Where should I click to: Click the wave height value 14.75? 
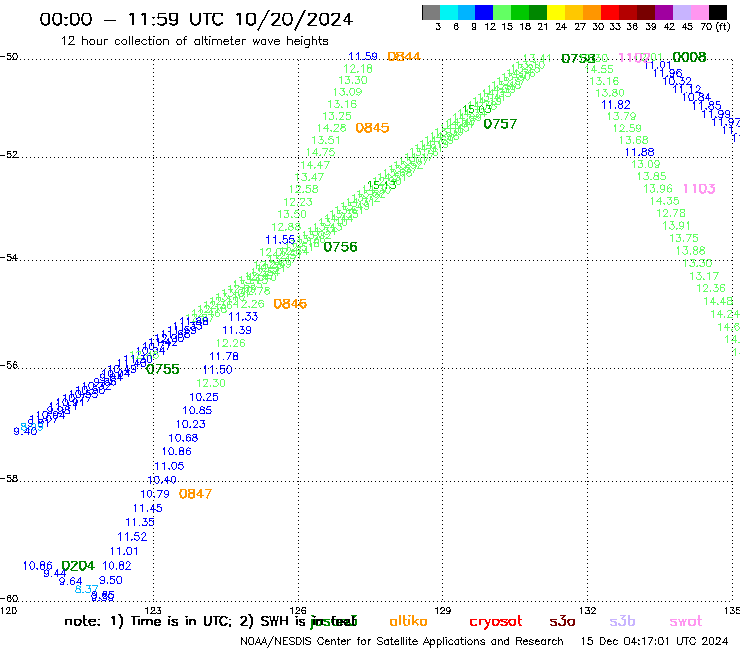tap(320, 152)
